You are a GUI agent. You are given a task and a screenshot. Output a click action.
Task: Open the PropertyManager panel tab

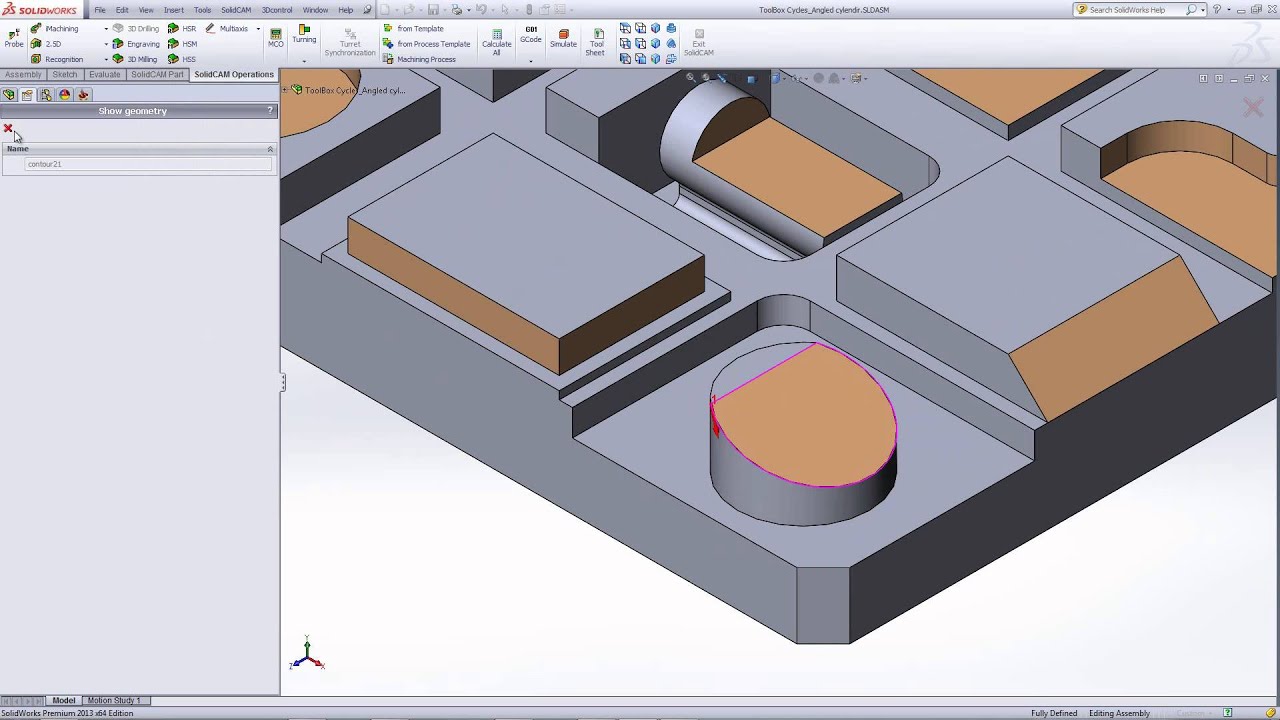click(28, 95)
